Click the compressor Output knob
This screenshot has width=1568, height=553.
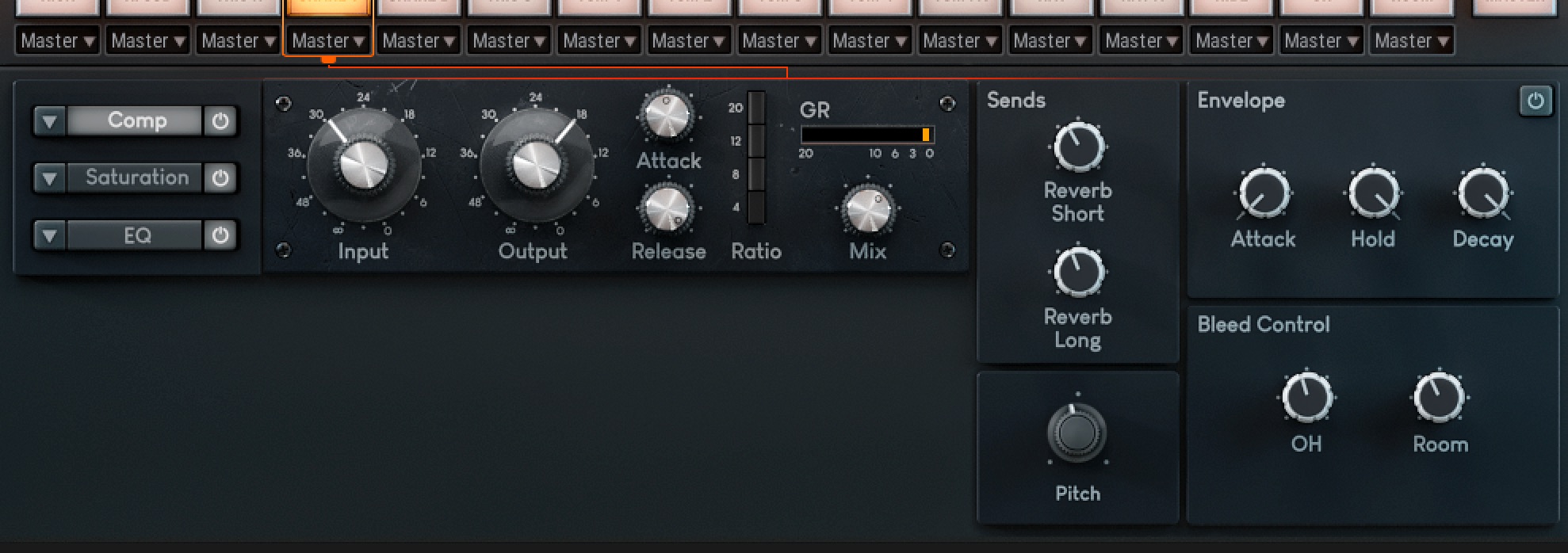coord(536,165)
